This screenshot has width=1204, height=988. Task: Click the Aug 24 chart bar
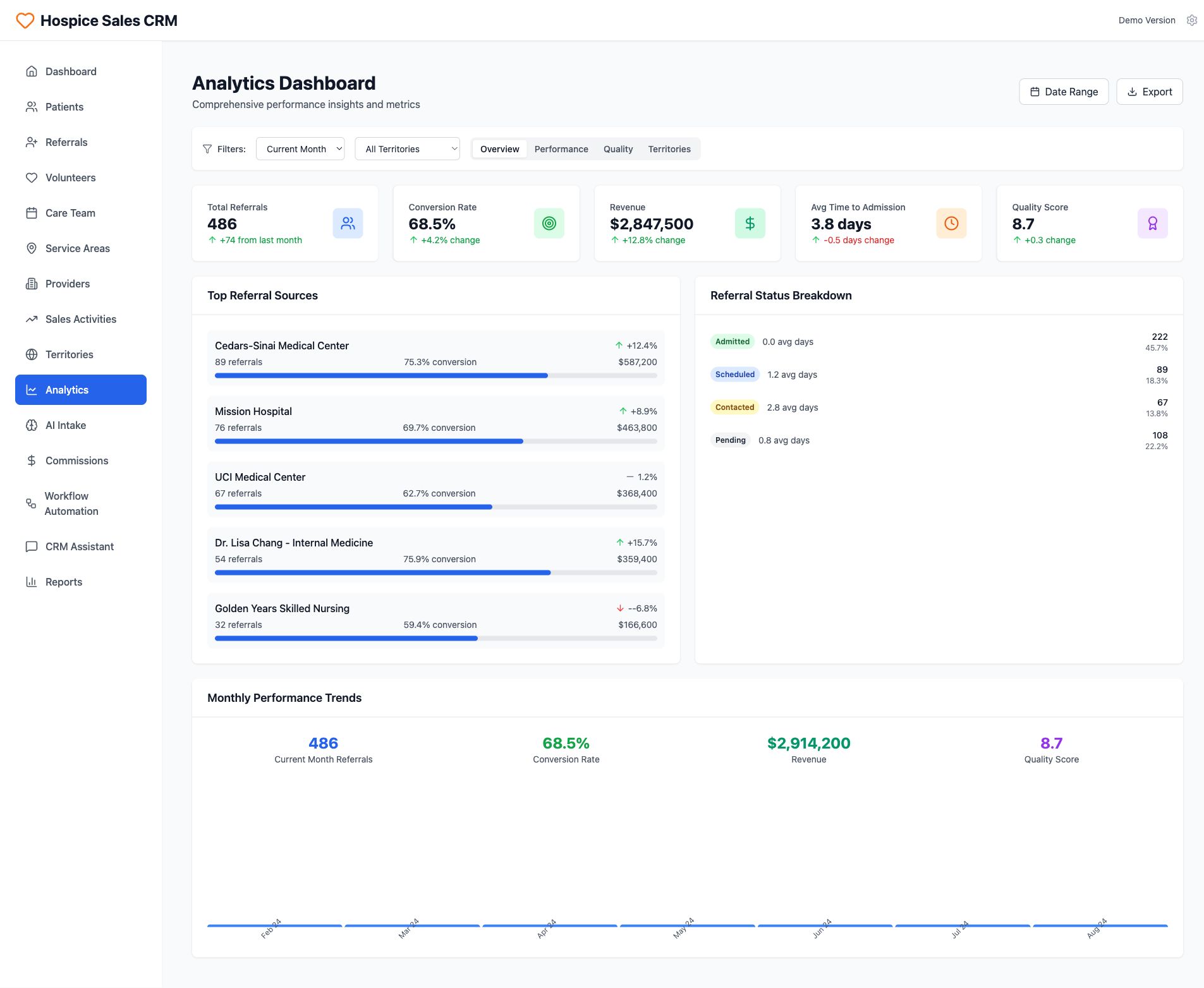coord(1100,925)
